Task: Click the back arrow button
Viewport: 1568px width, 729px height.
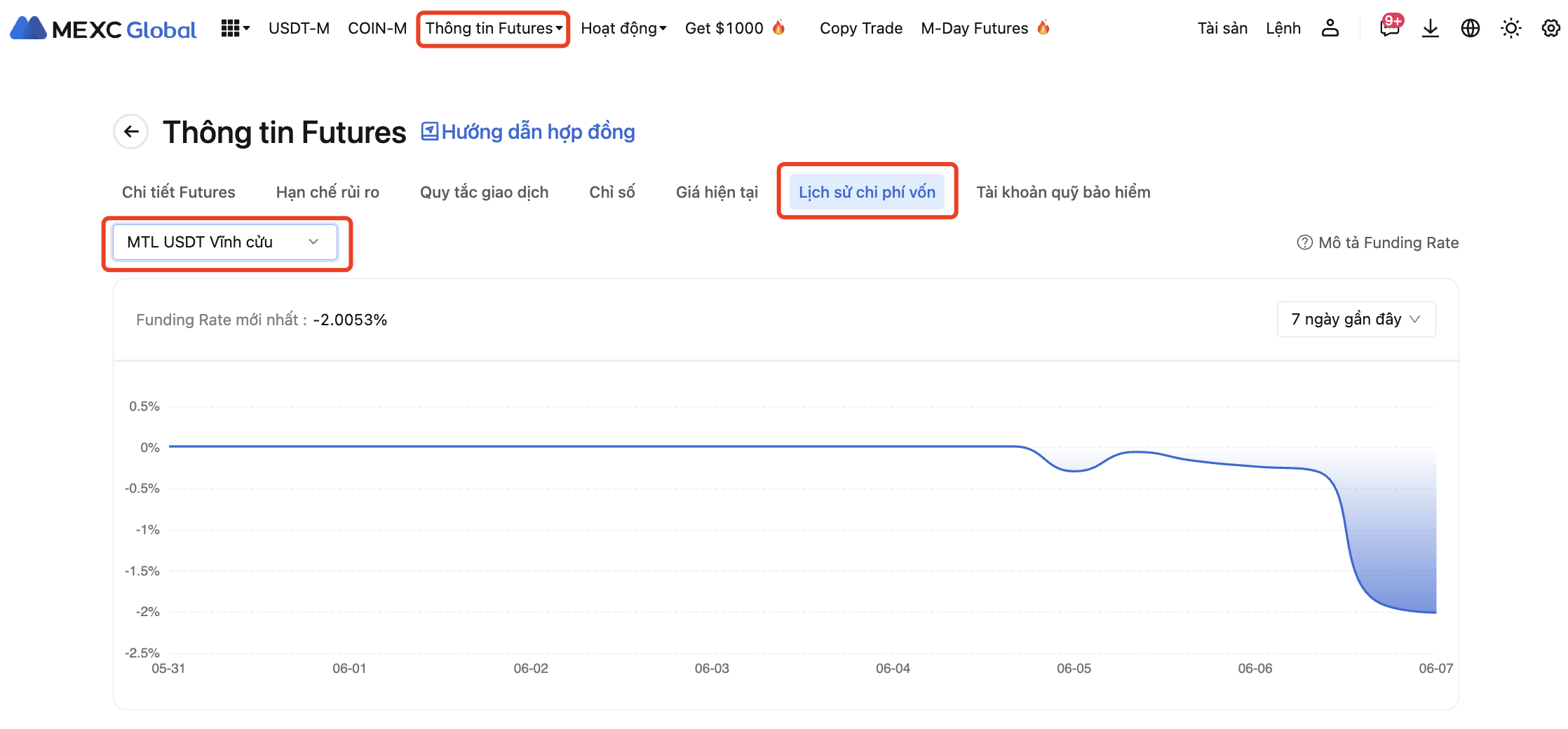Action: 131,132
